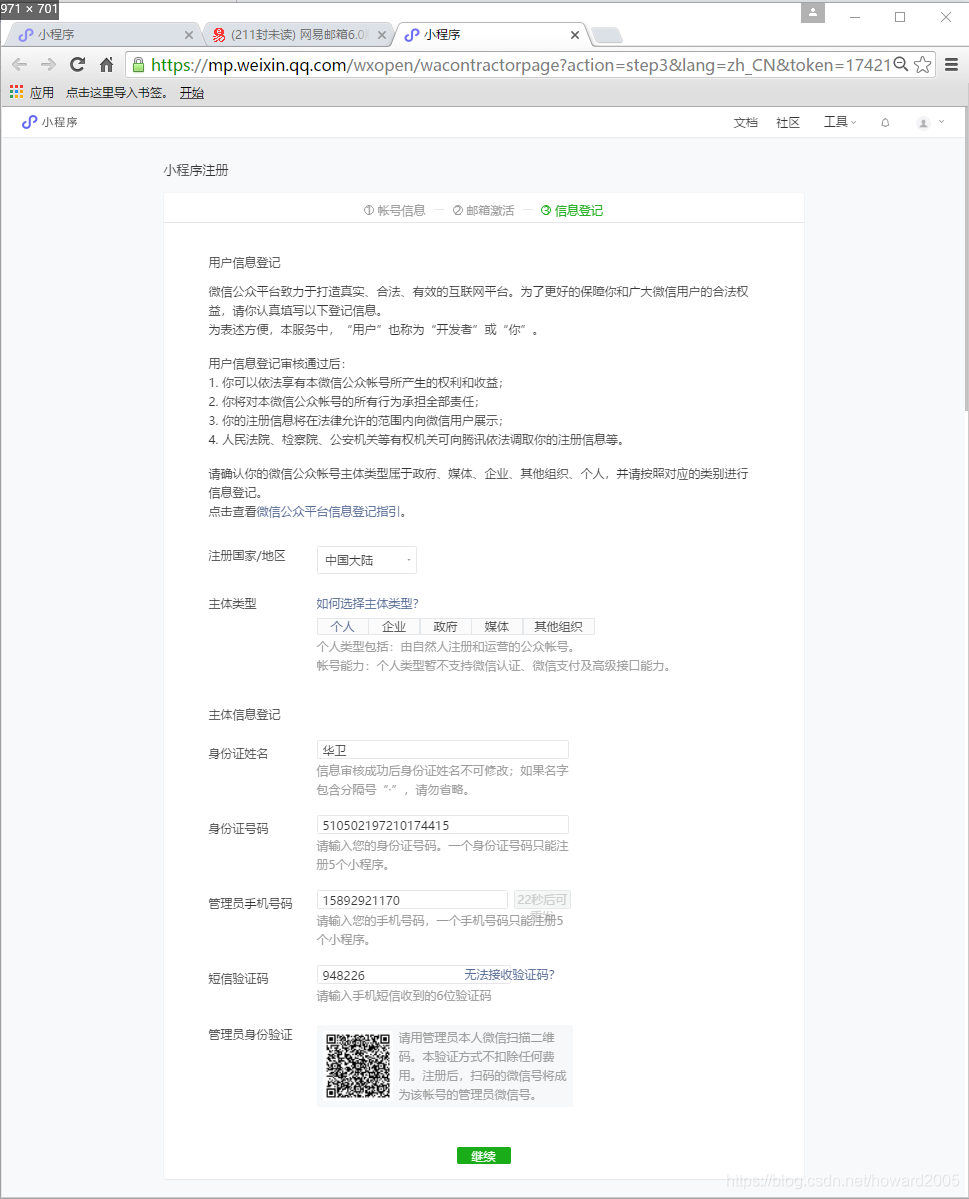The width and height of the screenshot is (969, 1199).
Task: Click the 身份证姓名 input field
Action: click(x=442, y=748)
